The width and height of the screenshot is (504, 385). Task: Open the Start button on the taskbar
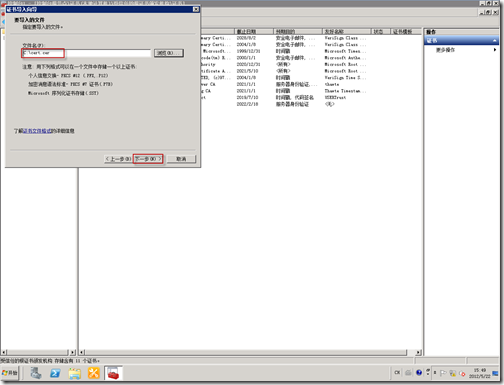[x=10, y=373]
